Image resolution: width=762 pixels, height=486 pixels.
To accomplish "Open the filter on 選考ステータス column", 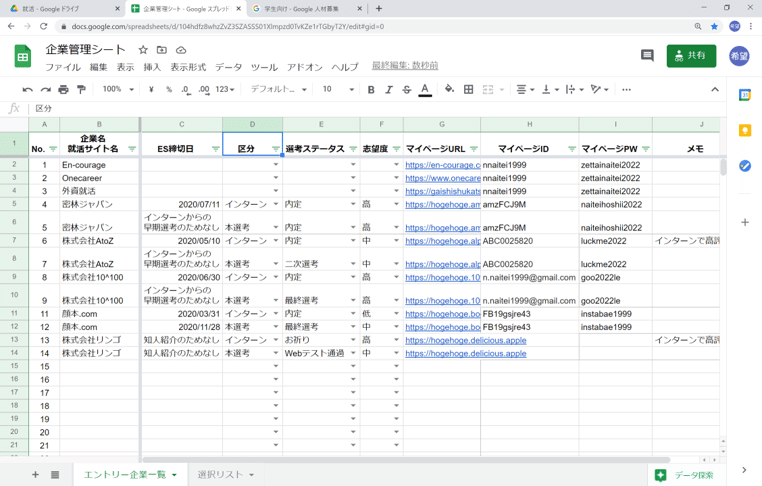I will (353, 149).
